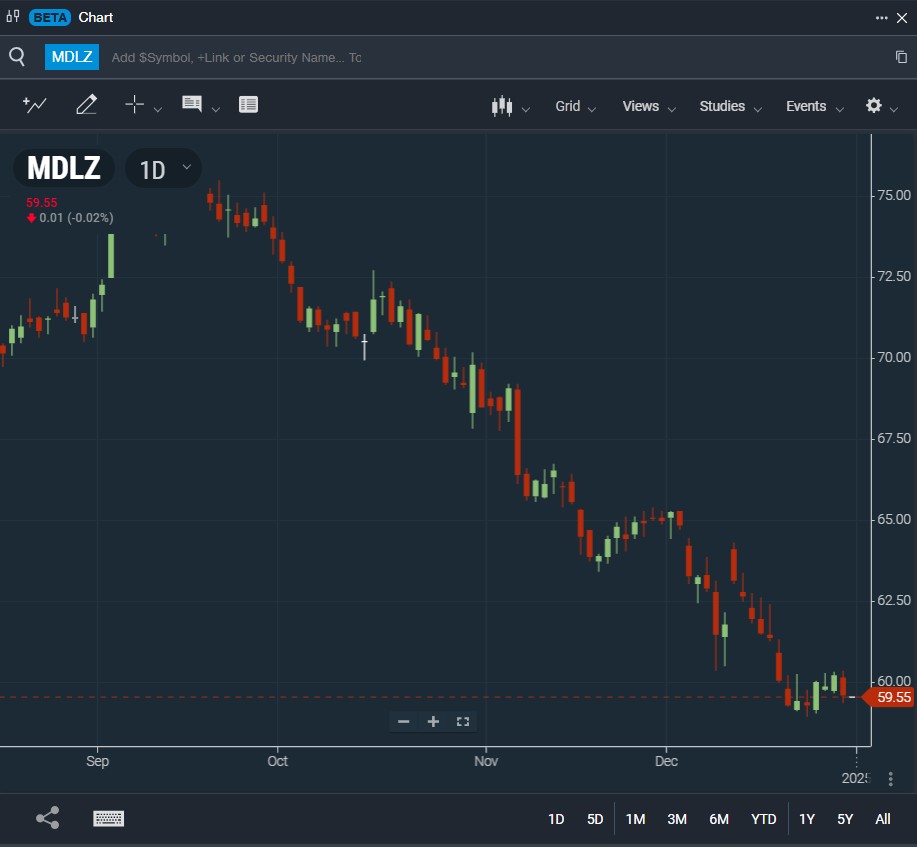Screen dimensions: 917x847
Task: Toggle fullscreen chart view
Action: pos(463,721)
